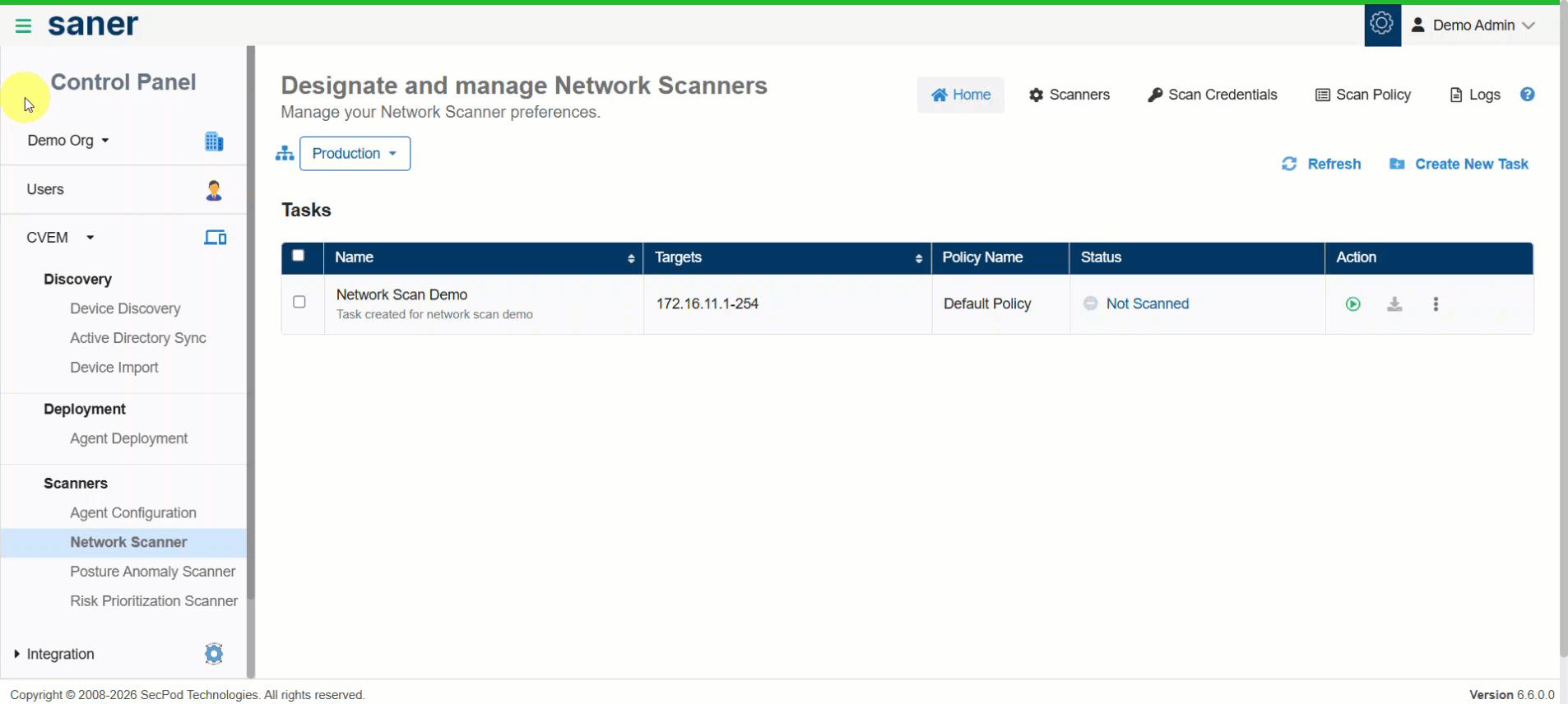
Task: Click Create New Task
Action: [x=1459, y=164]
